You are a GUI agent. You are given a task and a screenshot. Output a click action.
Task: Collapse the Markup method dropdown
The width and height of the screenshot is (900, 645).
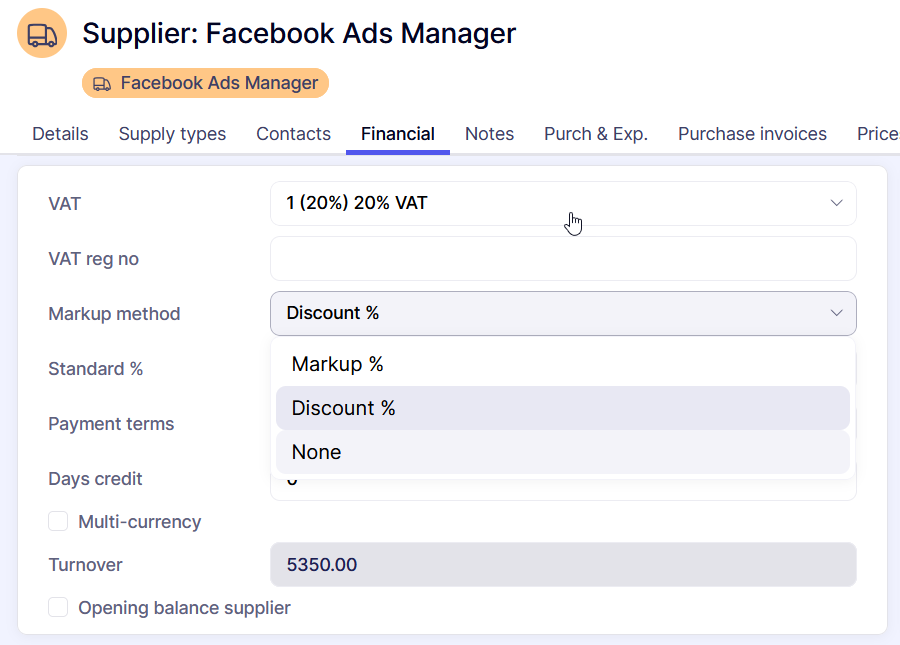562,313
